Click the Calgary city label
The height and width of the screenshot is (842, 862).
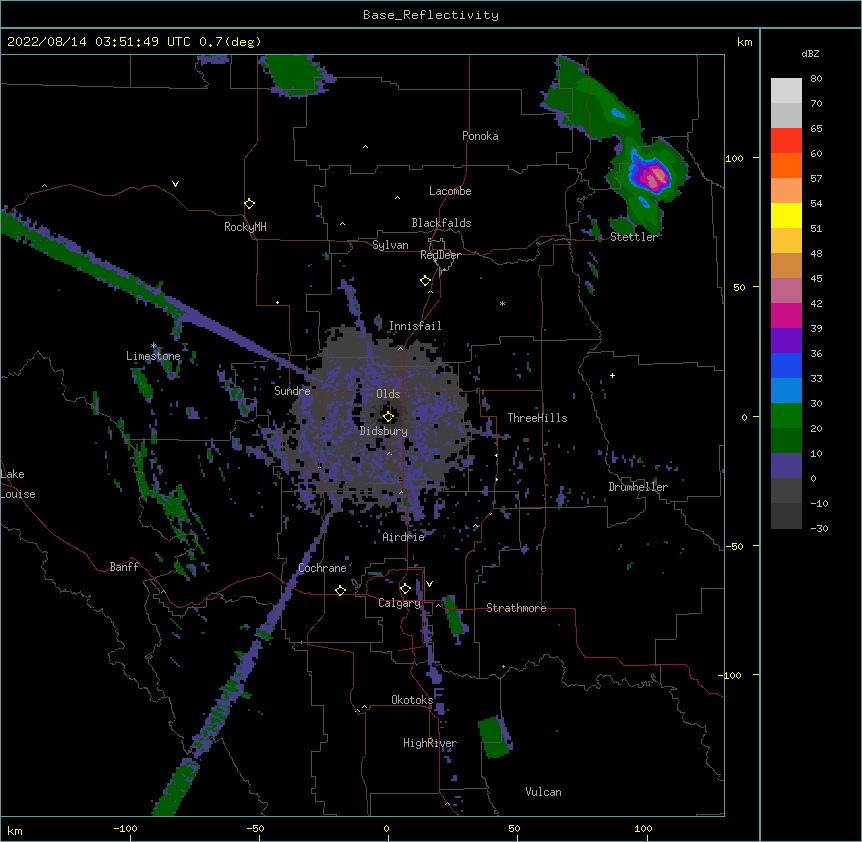[x=400, y=603]
